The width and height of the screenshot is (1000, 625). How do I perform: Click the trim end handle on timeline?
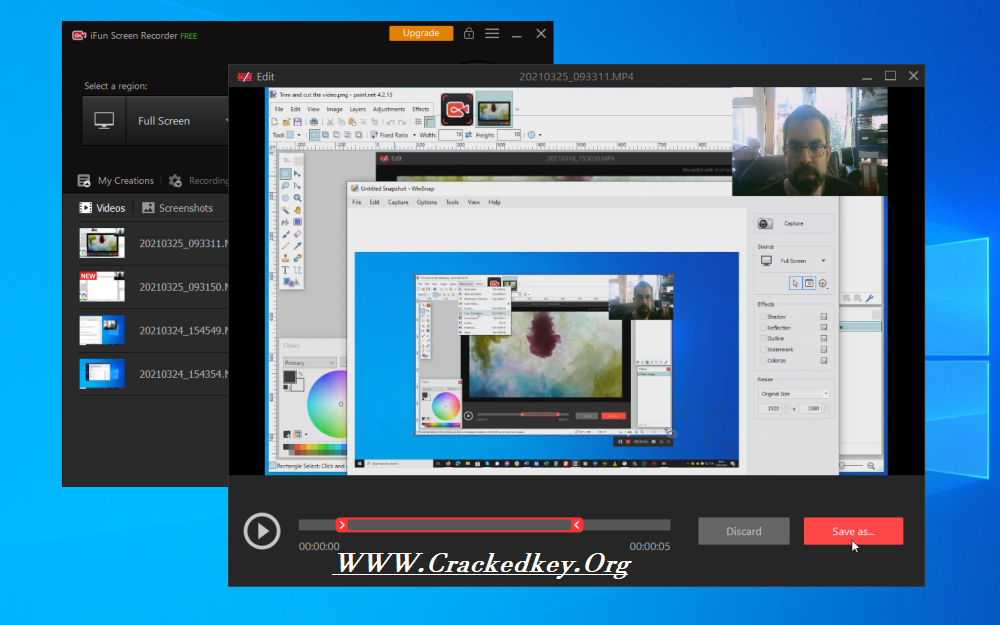(x=577, y=525)
